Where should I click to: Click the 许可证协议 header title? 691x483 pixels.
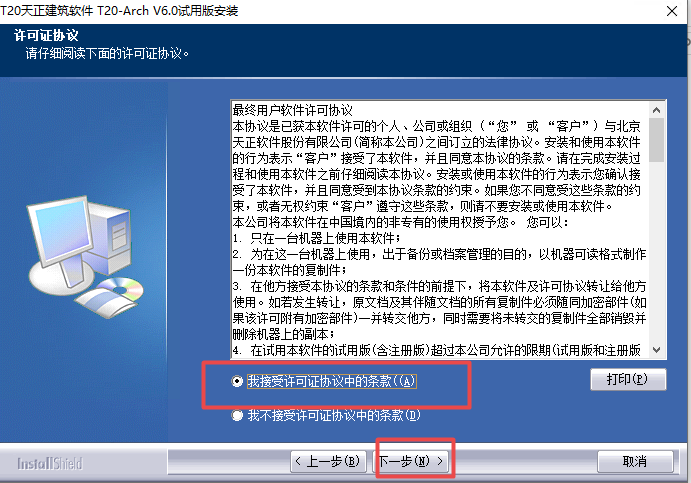46,35
